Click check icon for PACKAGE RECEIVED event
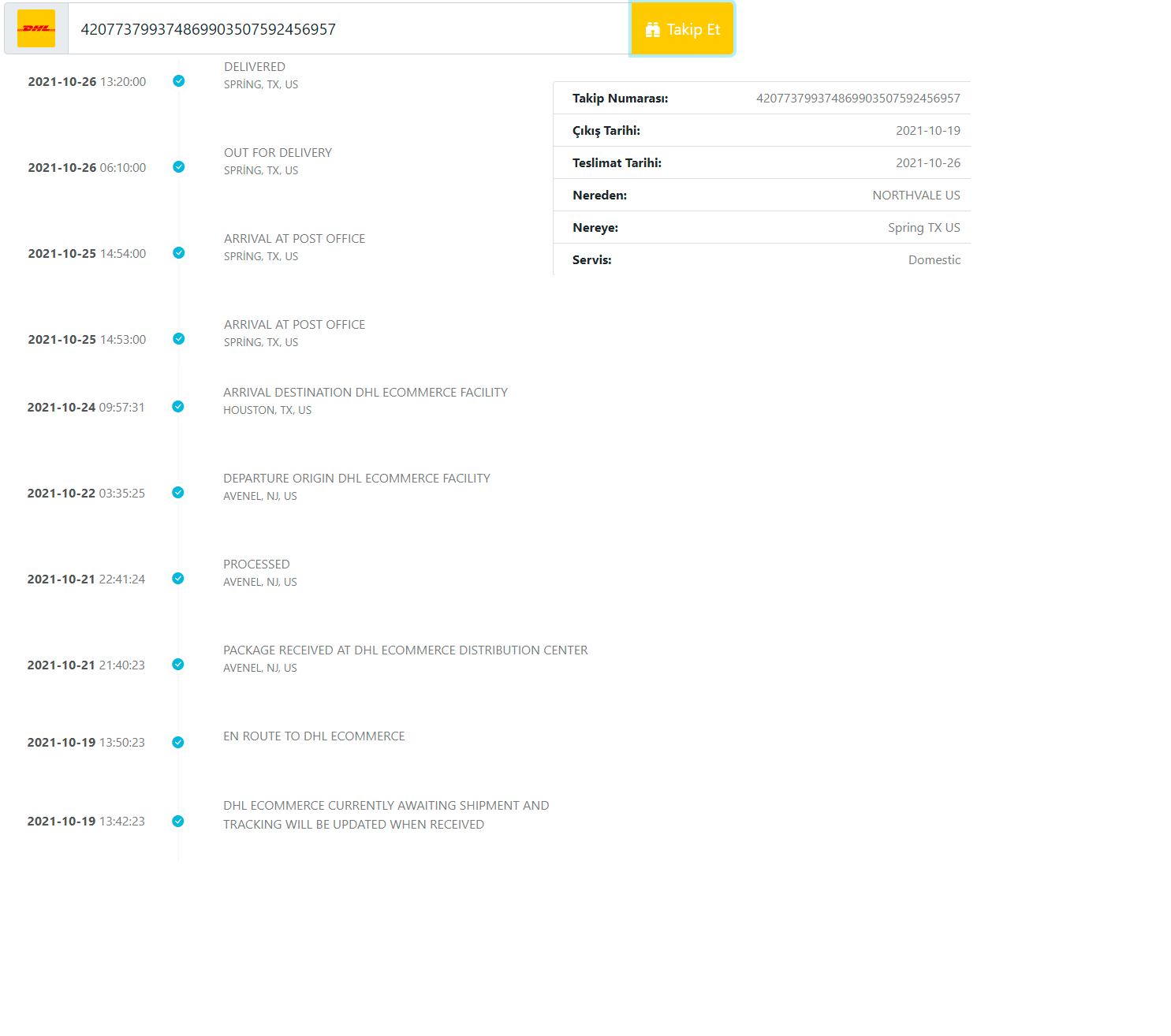This screenshot has width=1171, height=1036. (x=178, y=664)
